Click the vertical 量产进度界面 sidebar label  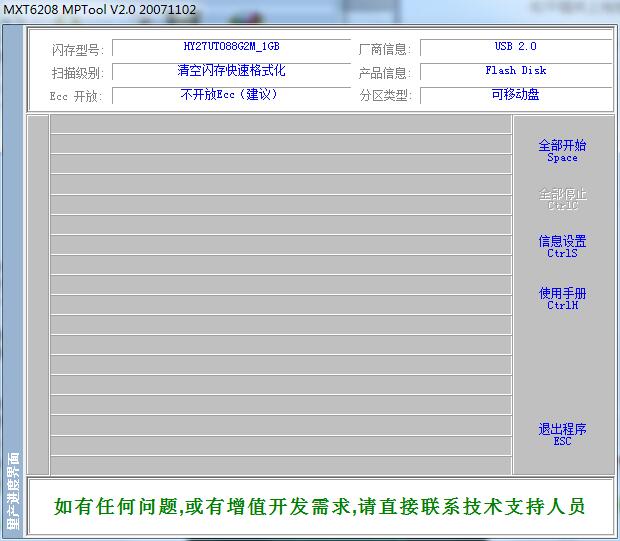13,491
